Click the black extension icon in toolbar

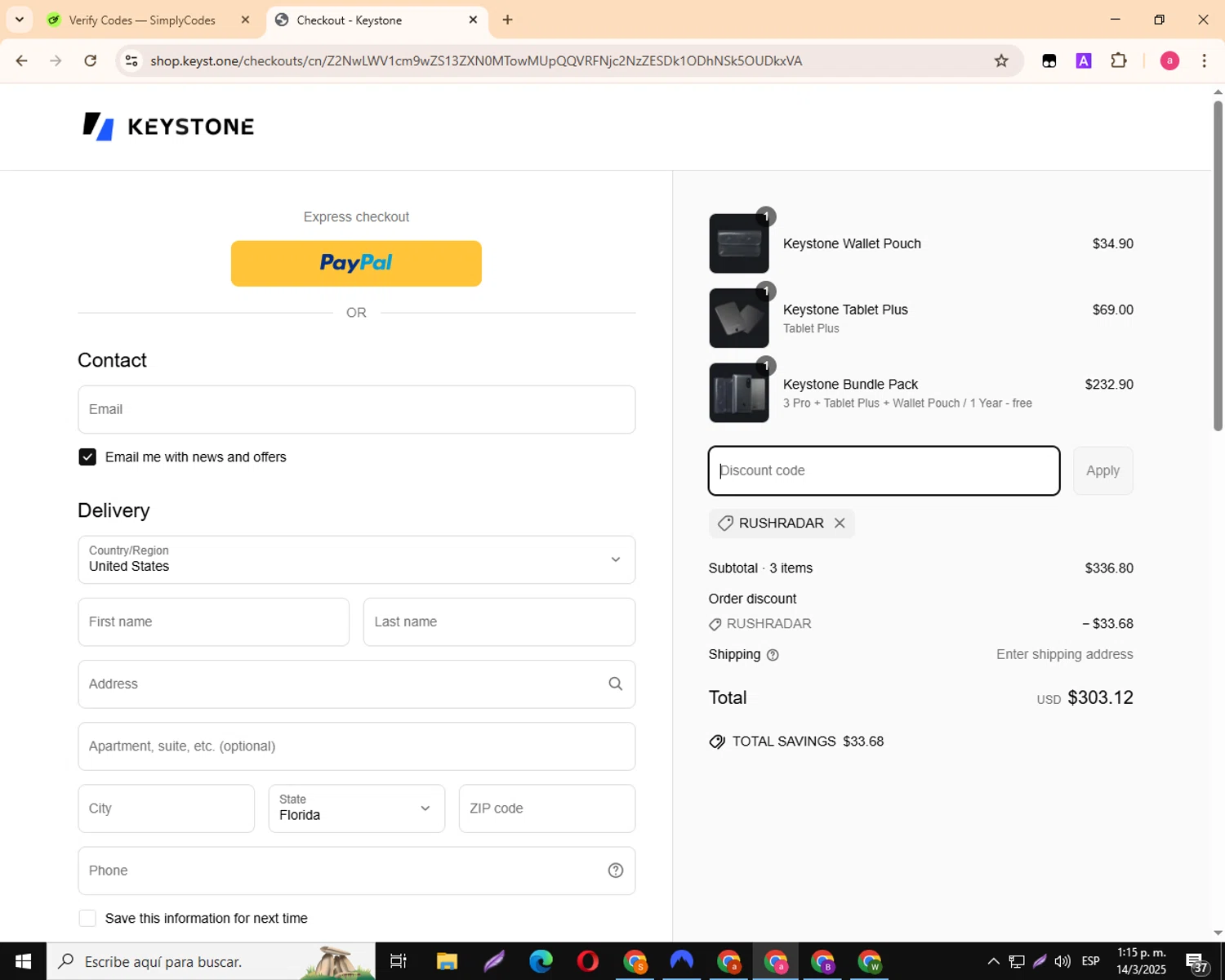1049,60
